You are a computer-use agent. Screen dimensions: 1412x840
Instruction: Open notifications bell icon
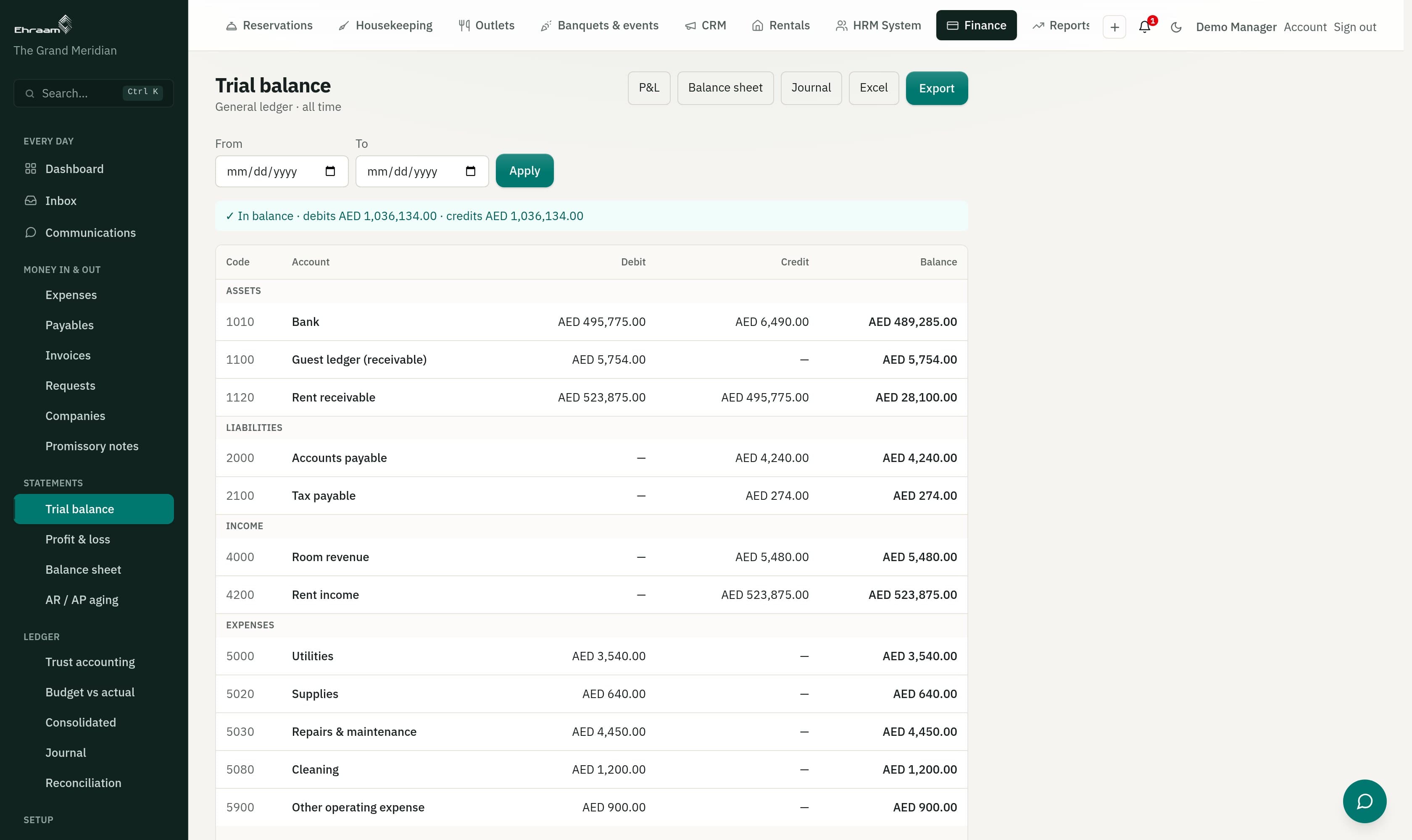point(1145,26)
